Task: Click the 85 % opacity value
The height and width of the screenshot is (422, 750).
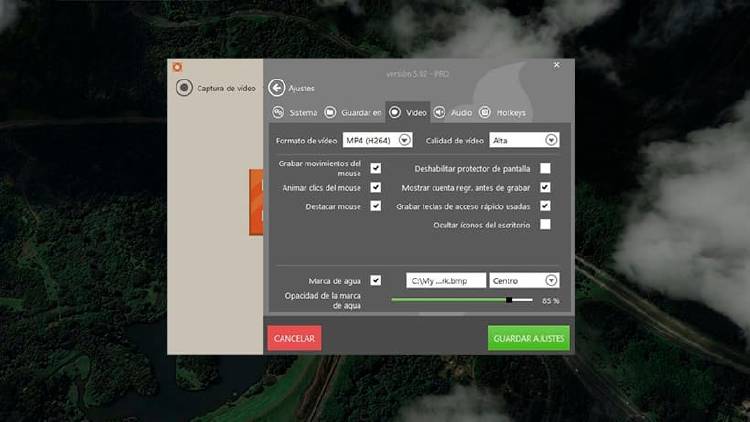Action: click(551, 301)
